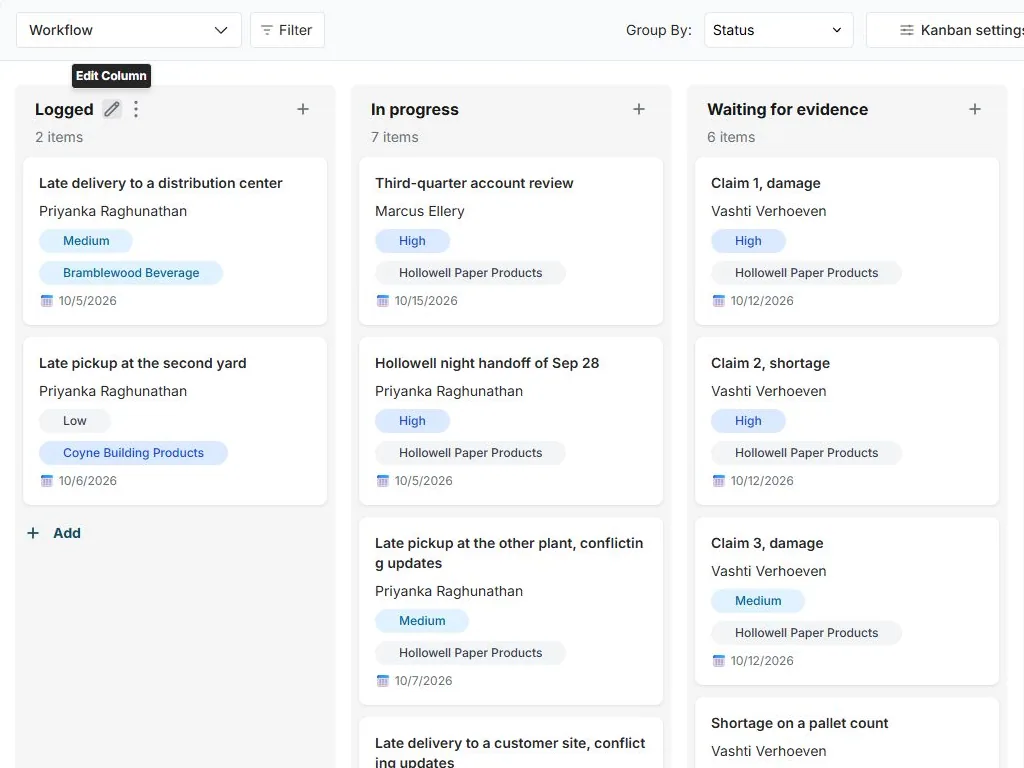Click the Filter button
Viewport: 1024px width, 768px height.
287,30
